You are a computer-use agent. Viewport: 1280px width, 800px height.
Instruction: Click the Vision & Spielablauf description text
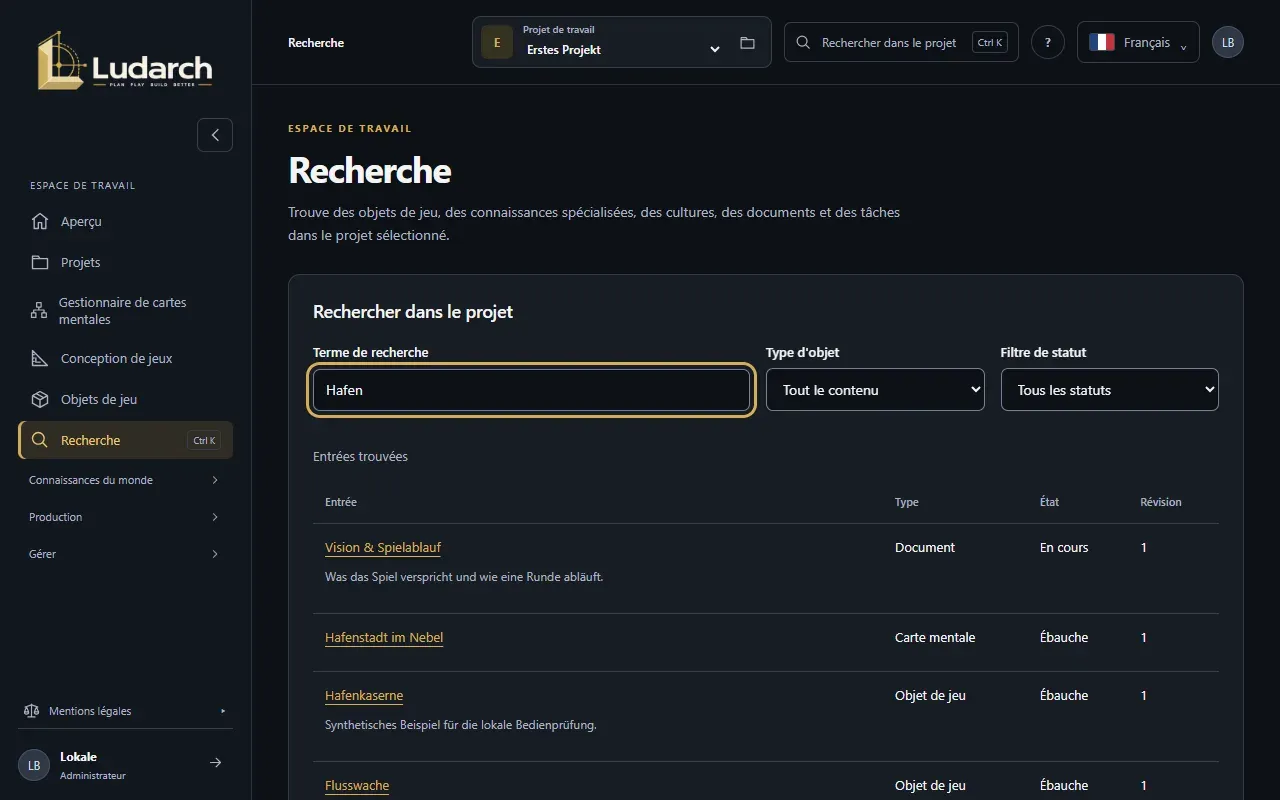[x=464, y=577]
